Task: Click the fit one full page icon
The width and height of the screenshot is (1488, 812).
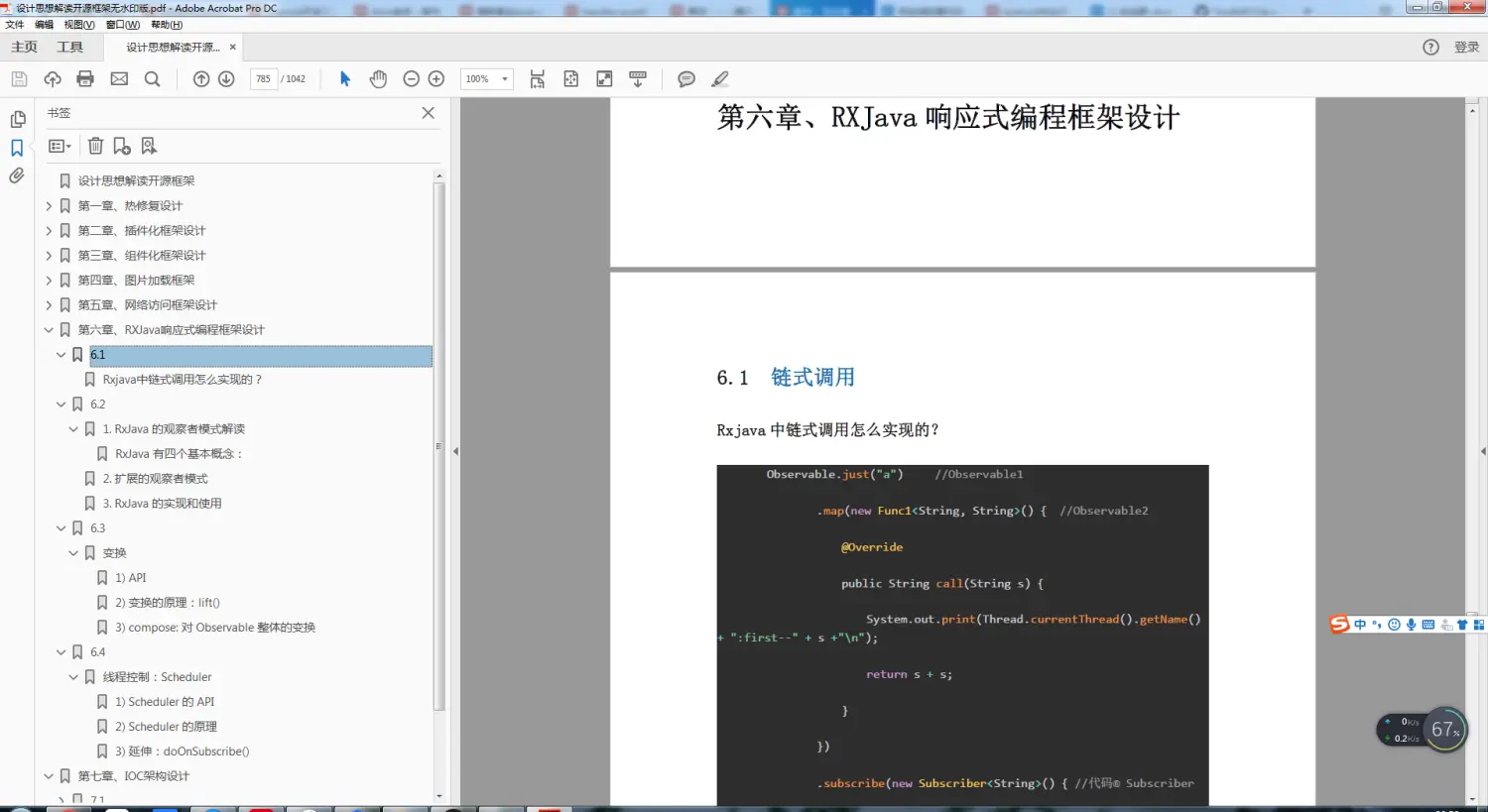Action: 571,79
